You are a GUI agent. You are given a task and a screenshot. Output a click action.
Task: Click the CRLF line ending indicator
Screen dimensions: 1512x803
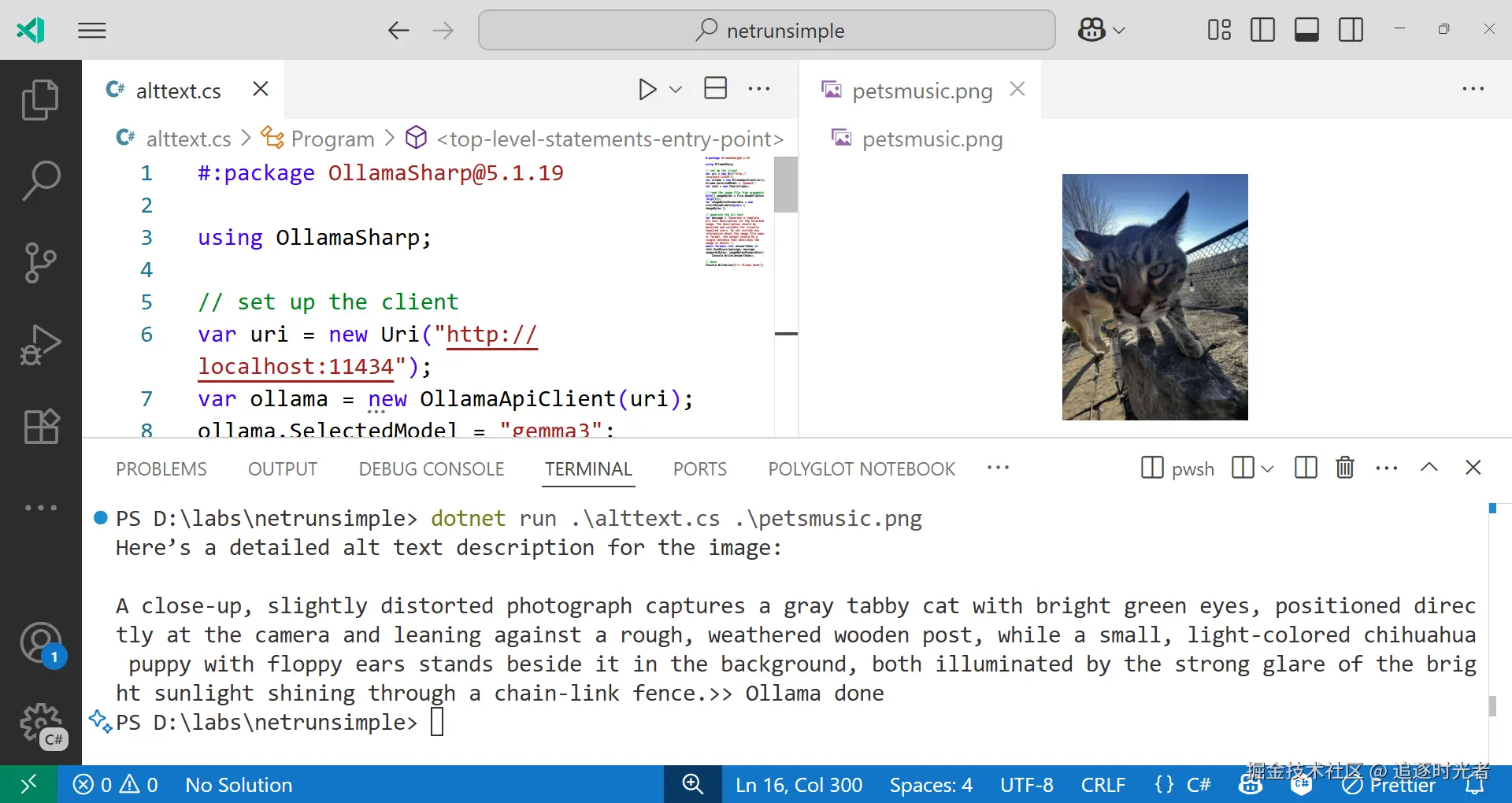click(x=1102, y=785)
